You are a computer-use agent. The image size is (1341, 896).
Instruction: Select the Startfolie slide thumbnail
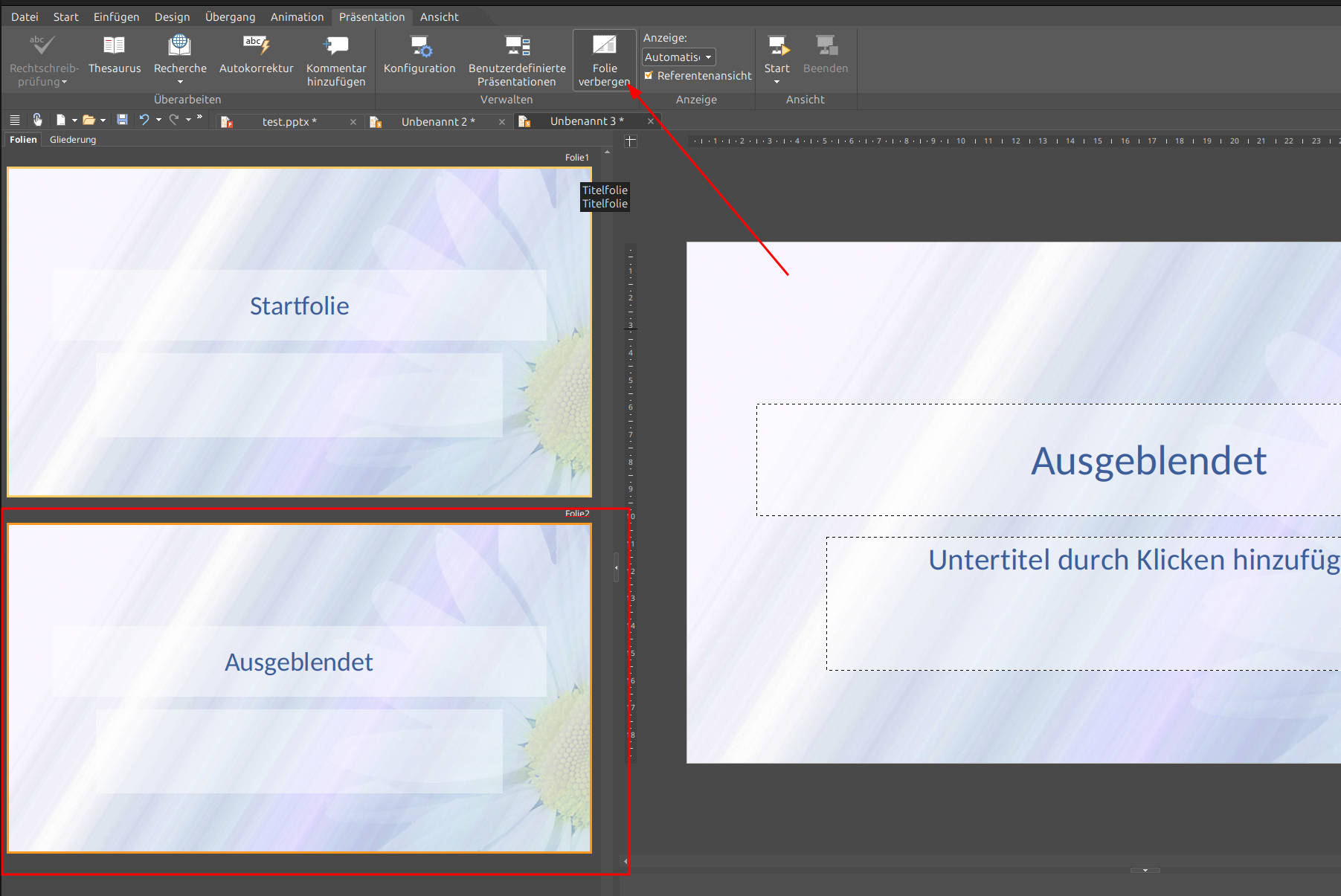click(299, 332)
